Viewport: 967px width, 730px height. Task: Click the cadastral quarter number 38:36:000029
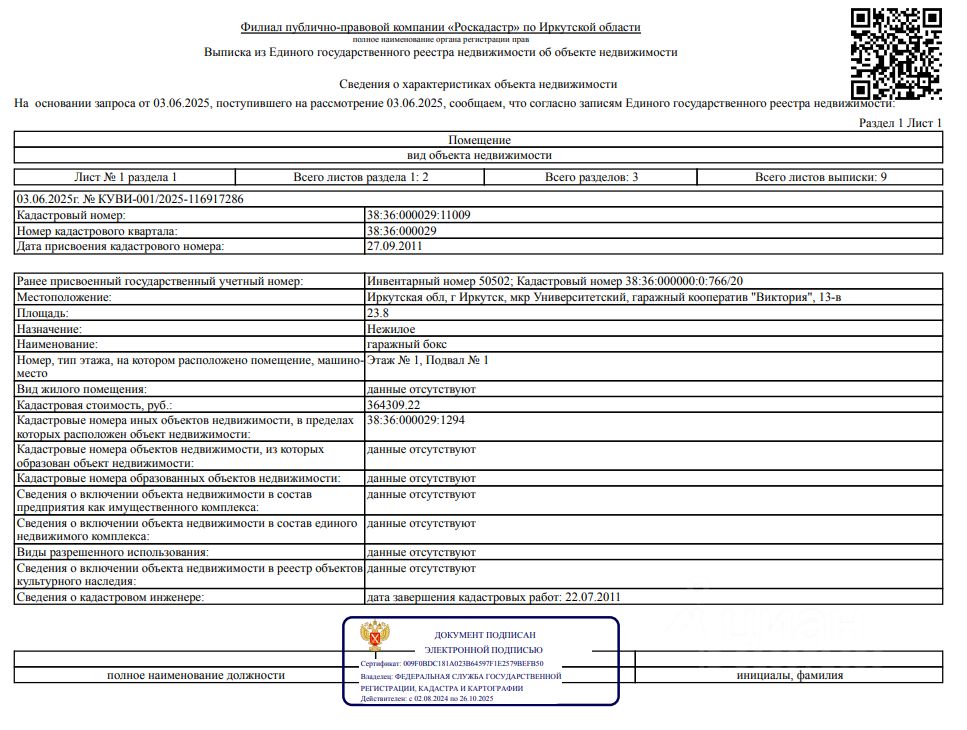tap(401, 231)
